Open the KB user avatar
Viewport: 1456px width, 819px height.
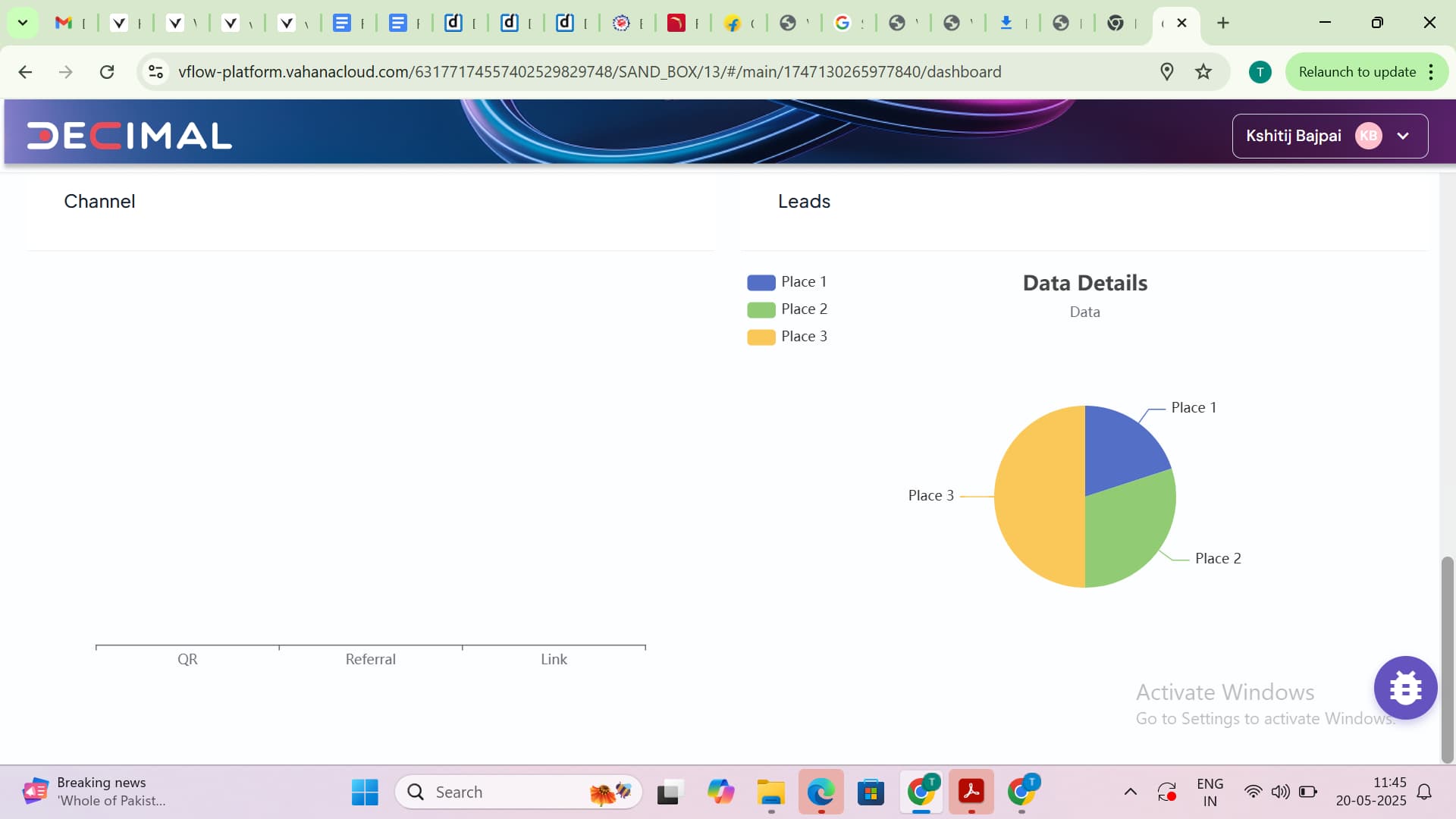click(1368, 136)
